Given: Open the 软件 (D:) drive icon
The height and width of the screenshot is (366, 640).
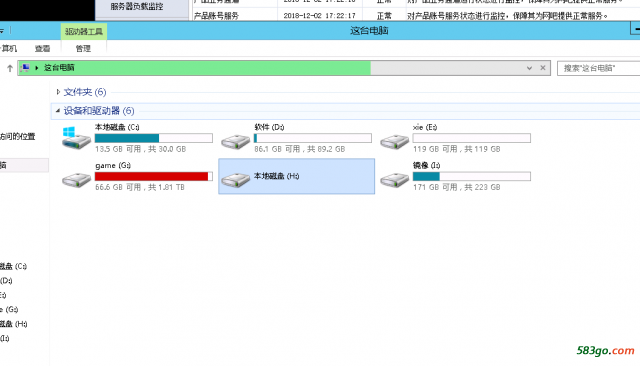Looking at the screenshot, I should (x=236, y=142).
